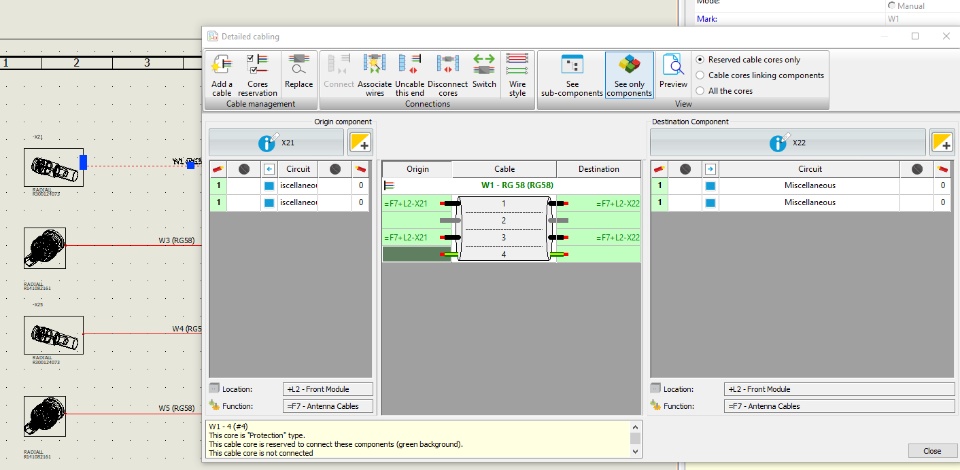Click destination table Circuit column header
The width and height of the screenshot is (960, 470).
[x=809, y=169]
